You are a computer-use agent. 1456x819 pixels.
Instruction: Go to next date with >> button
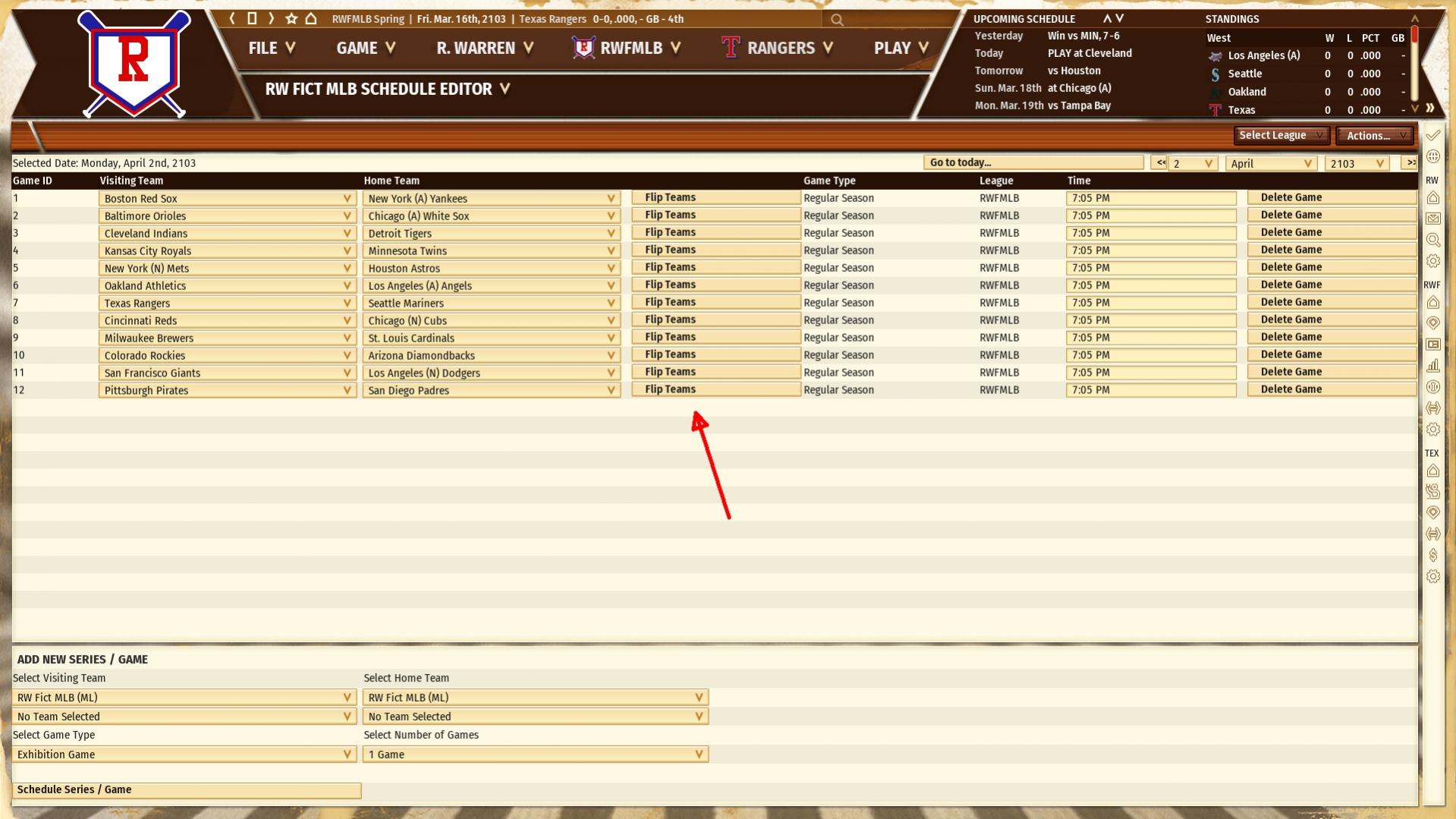pos(1409,162)
